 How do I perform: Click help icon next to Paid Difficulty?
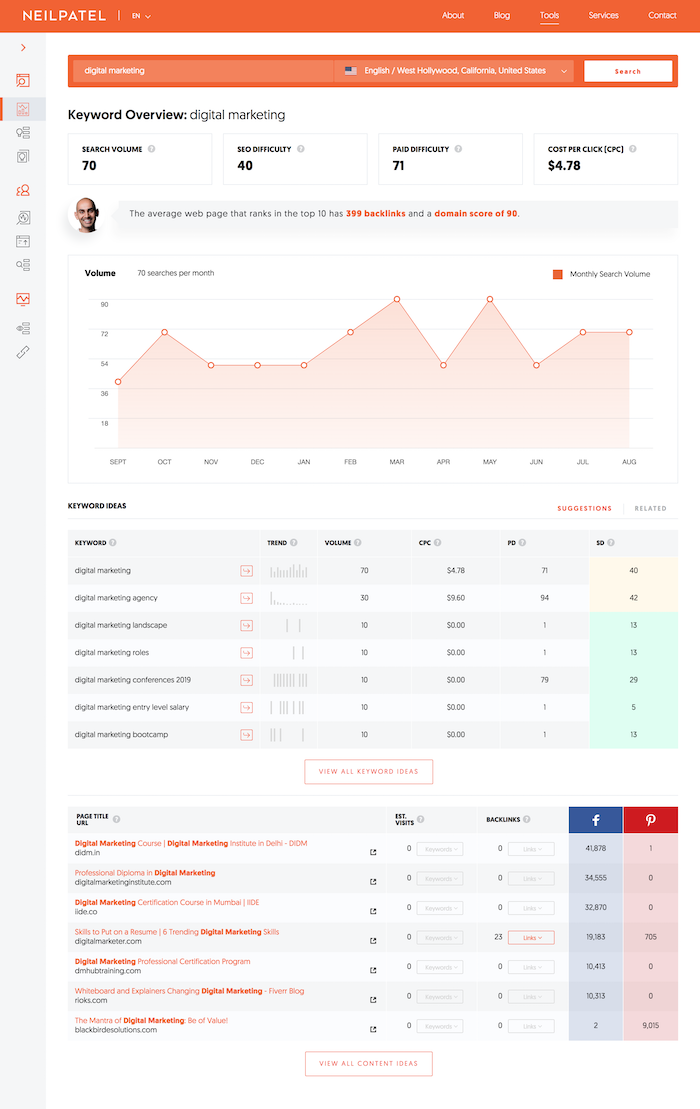click(458, 149)
